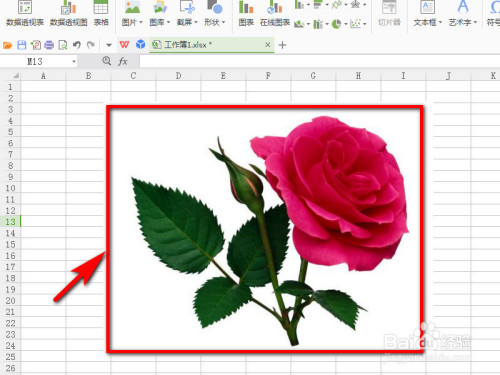This screenshot has height=375, width=500.
Task: Undo the last action
Action: click(77, 45)
